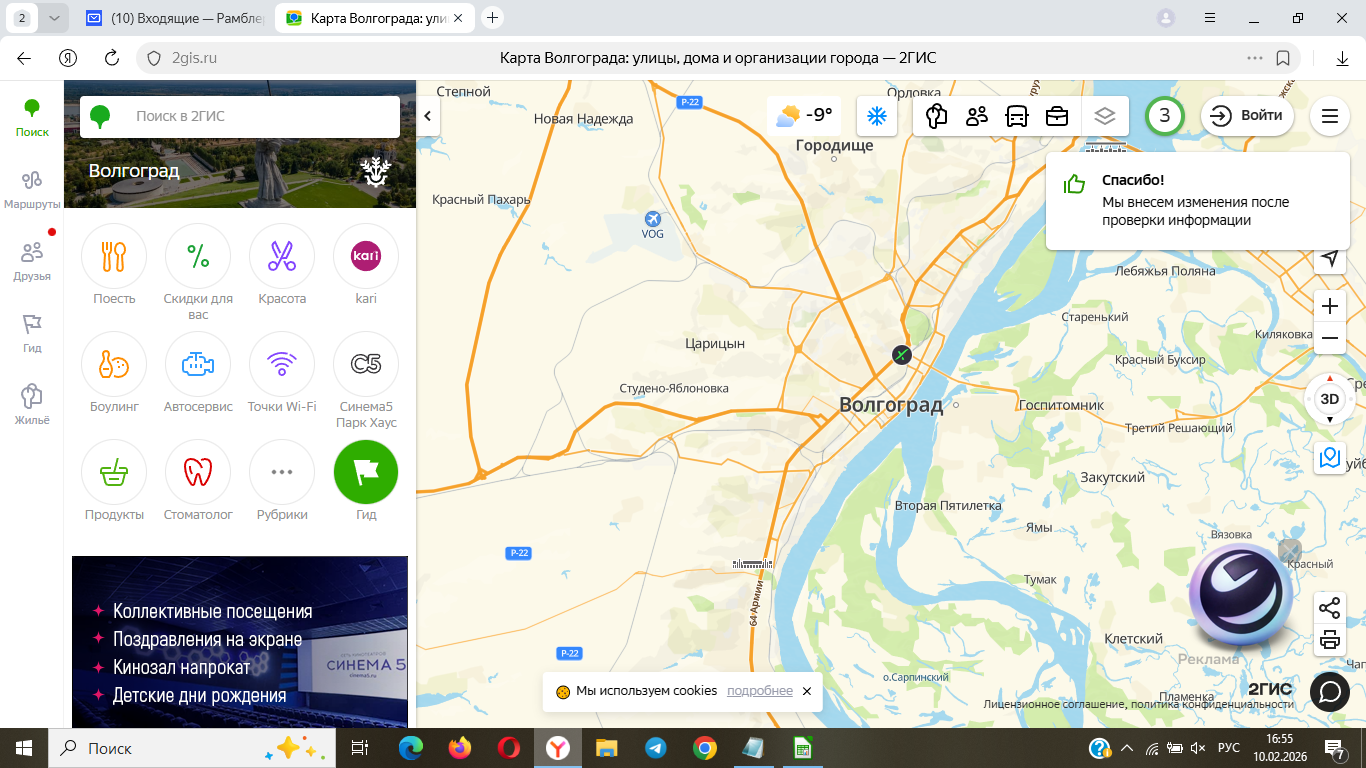1366x768 pixels.
Task: Focus the Поиск в 2ГИС search field
Action: 240,116
